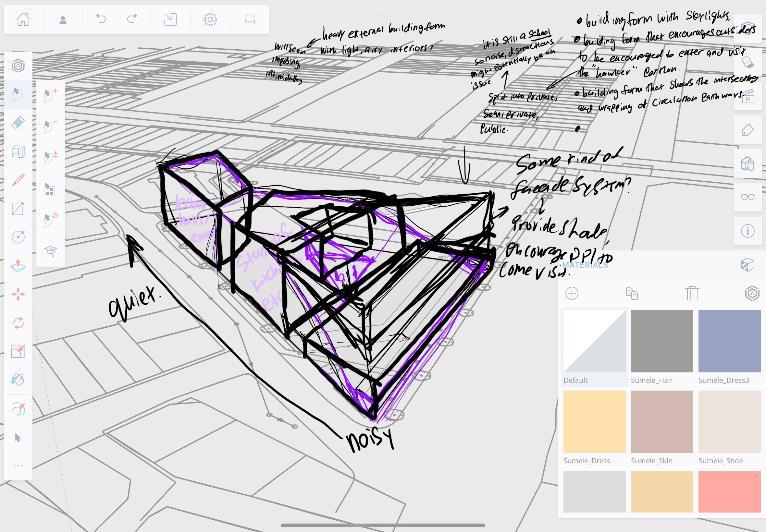
Task: Open the Components panel icon on the right
Action: 748,164
